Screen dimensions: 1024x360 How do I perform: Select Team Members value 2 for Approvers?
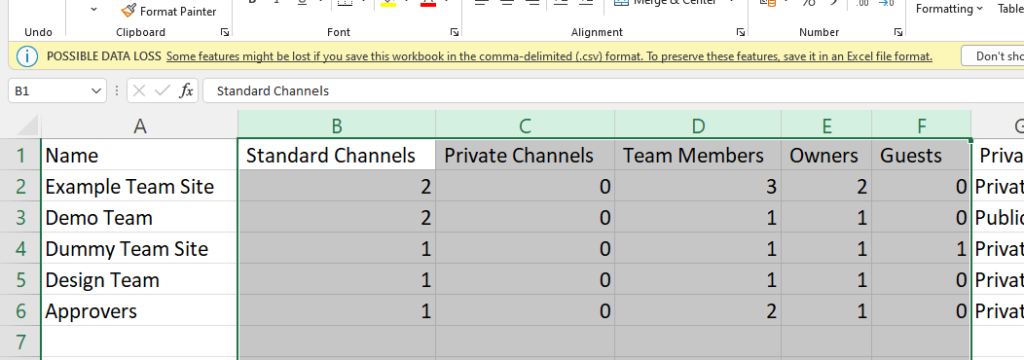tap(698, 311)
